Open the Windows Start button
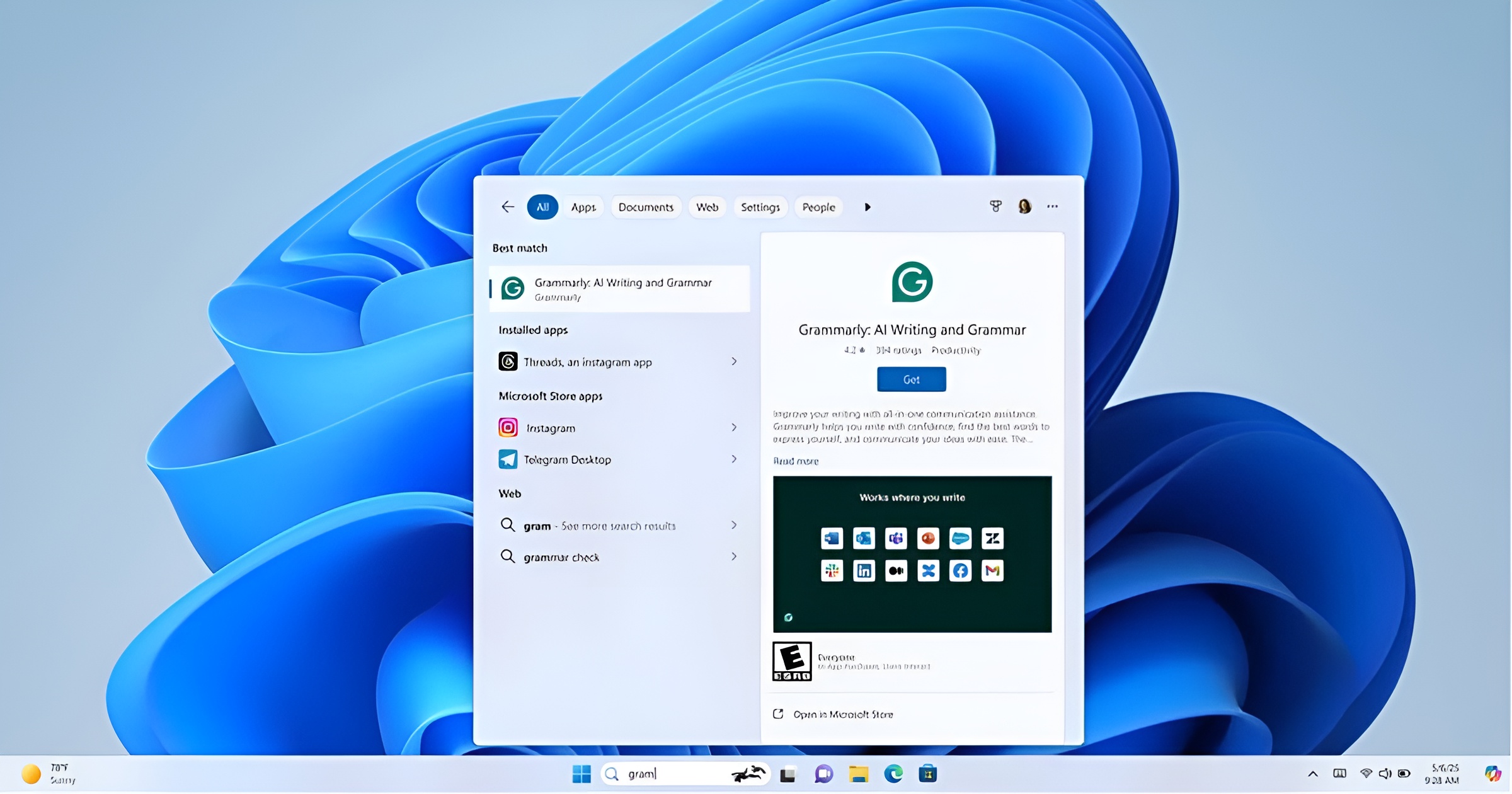The height and width of the screenshot is (794, 1512). [581, 774]
